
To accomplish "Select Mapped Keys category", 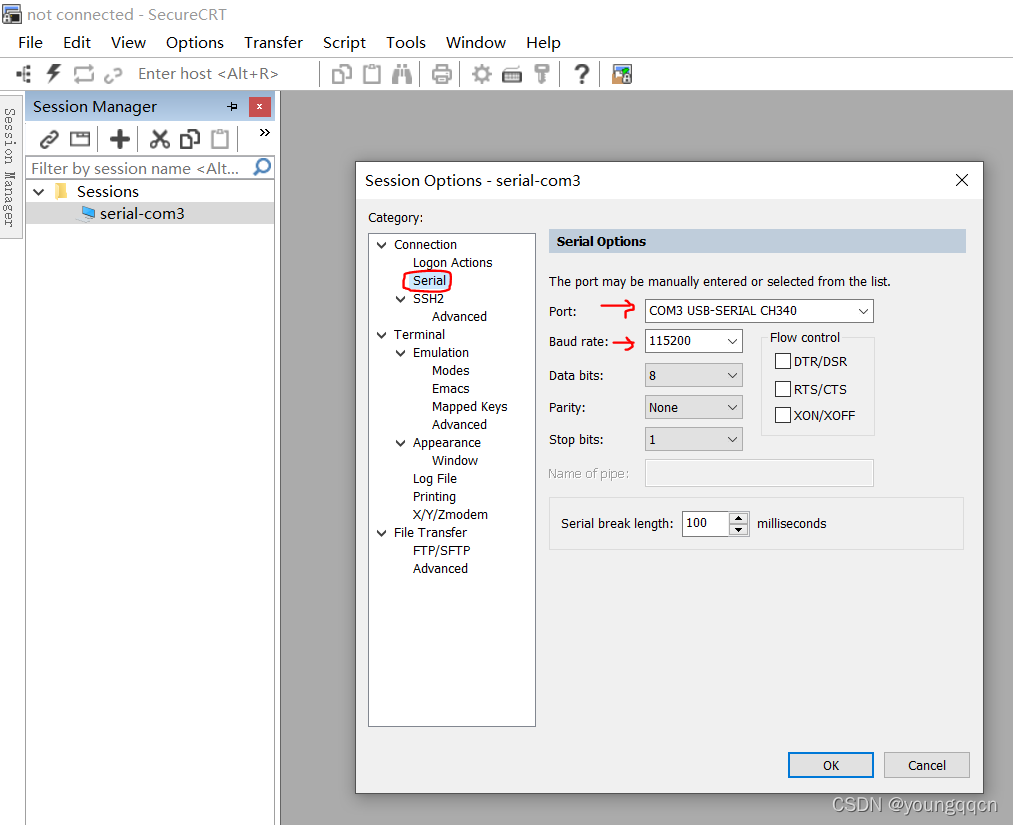I will click(x=470, y=407).
